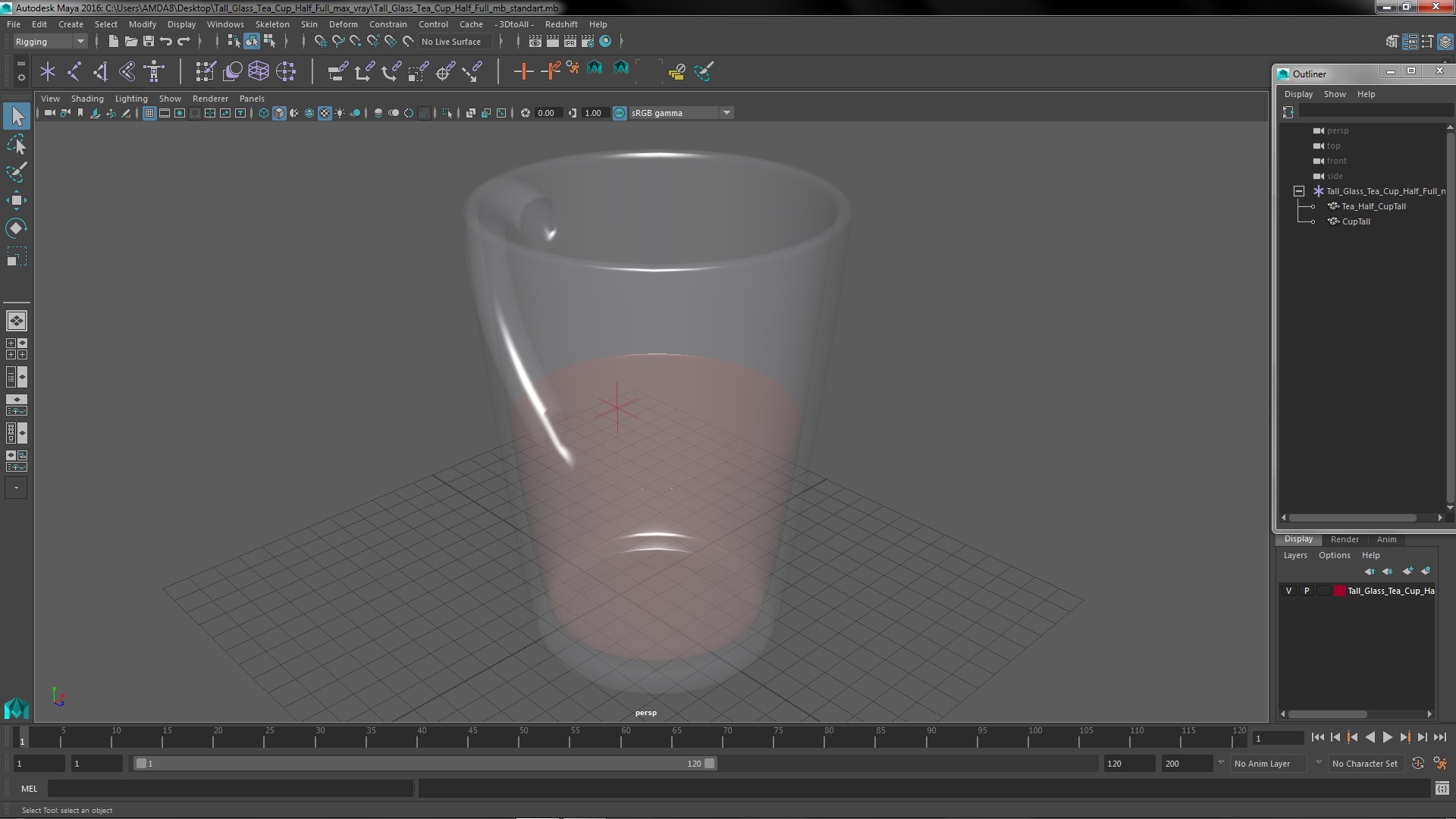
Task: Select Tea_Half_CupTall in Outliner
Action: 1373,206
